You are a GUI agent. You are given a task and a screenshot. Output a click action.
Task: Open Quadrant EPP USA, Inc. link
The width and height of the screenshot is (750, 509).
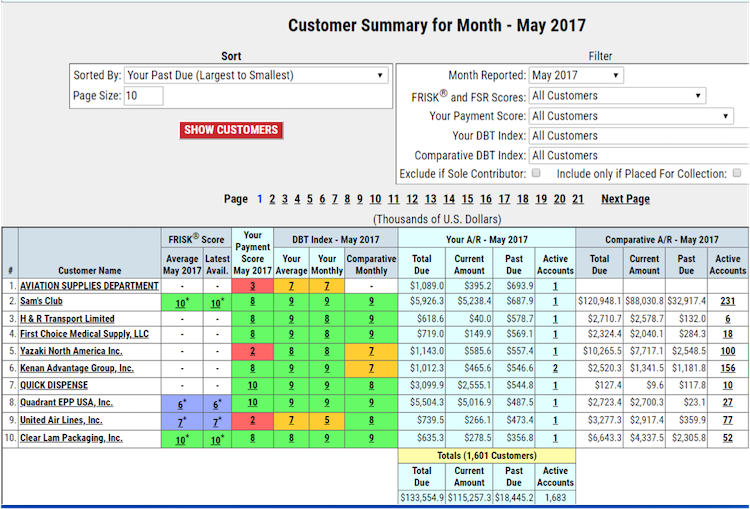click(x=66, y=403)
